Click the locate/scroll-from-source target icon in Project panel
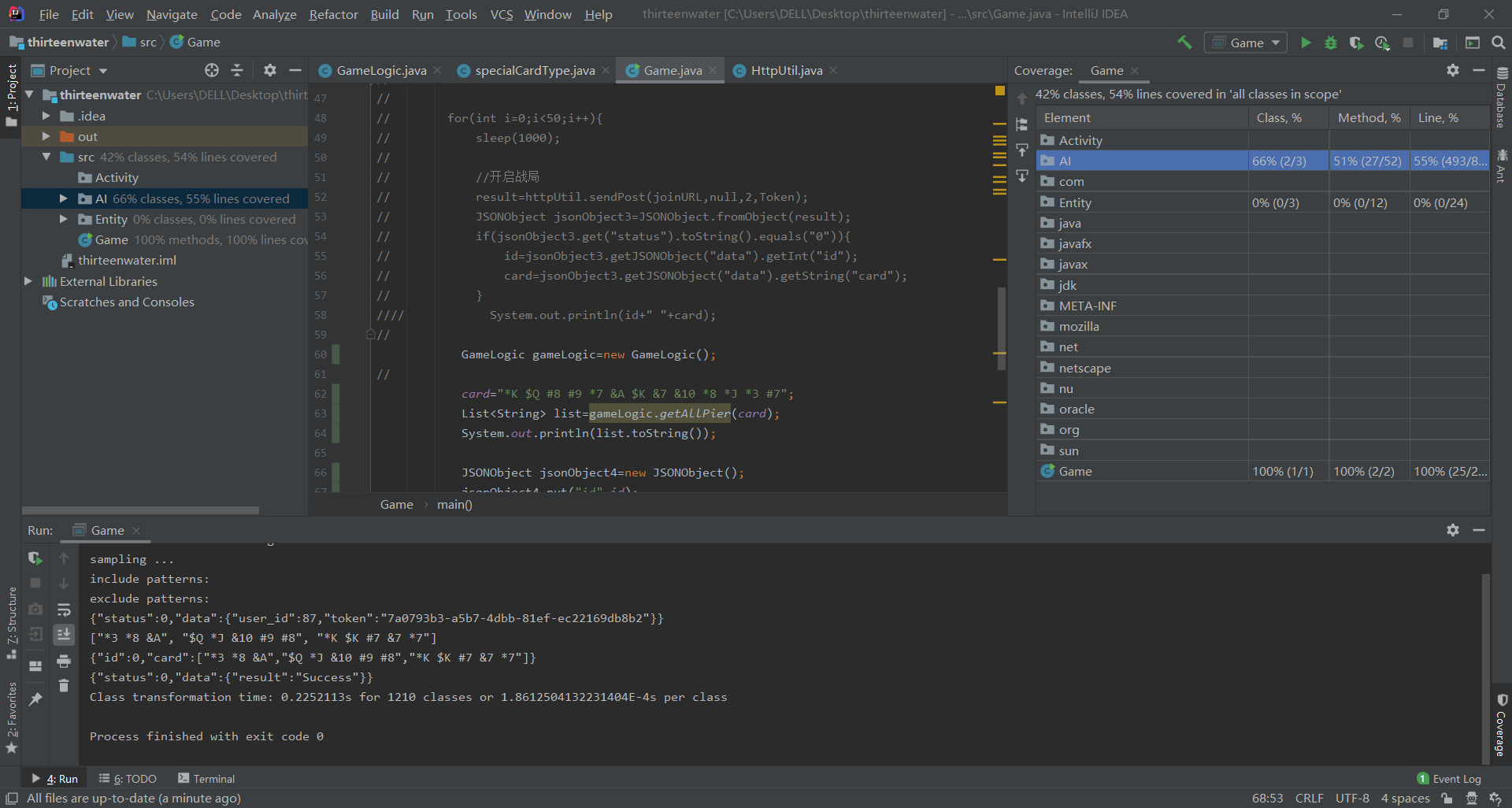The width and height of the screenshot is (1512, 808). 212,70
